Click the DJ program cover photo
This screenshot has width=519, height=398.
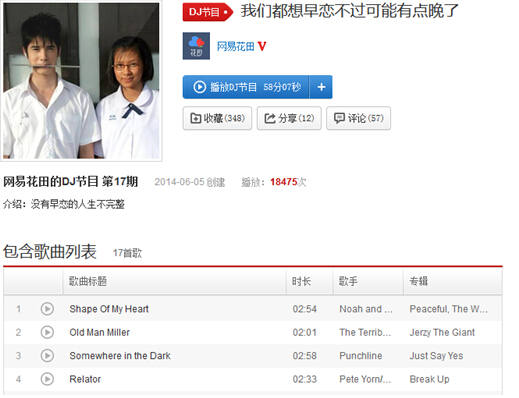pos(81,81)
